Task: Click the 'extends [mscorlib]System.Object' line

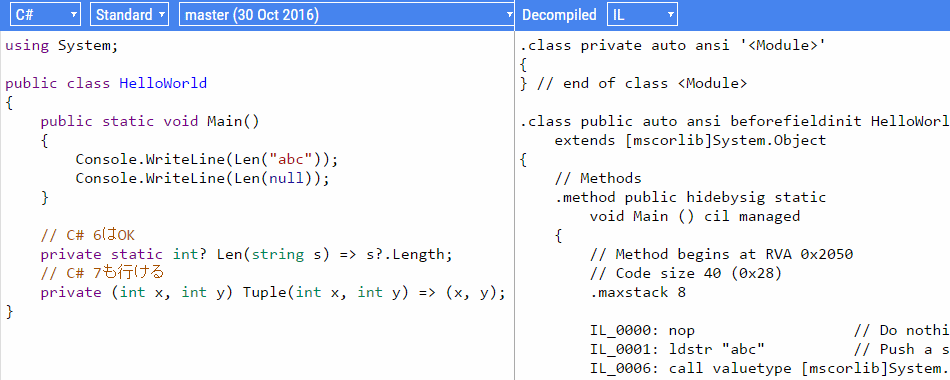Action: point(691,141)
